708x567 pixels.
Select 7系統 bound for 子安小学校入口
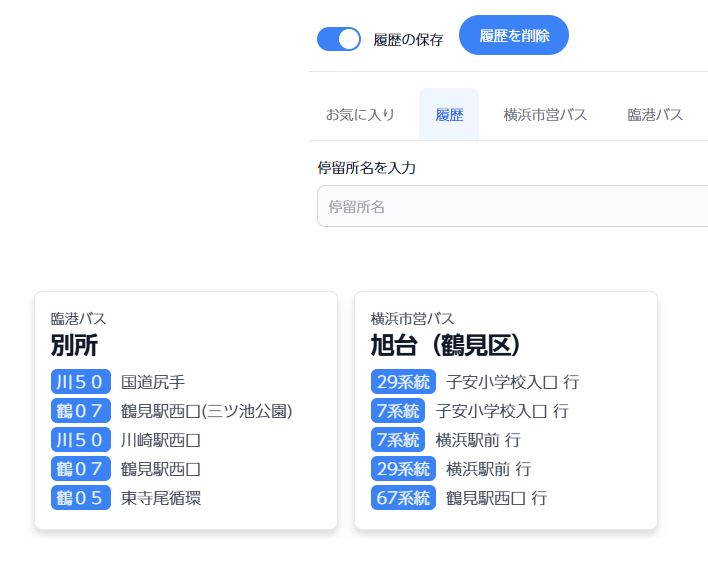(x=470, y=411)
